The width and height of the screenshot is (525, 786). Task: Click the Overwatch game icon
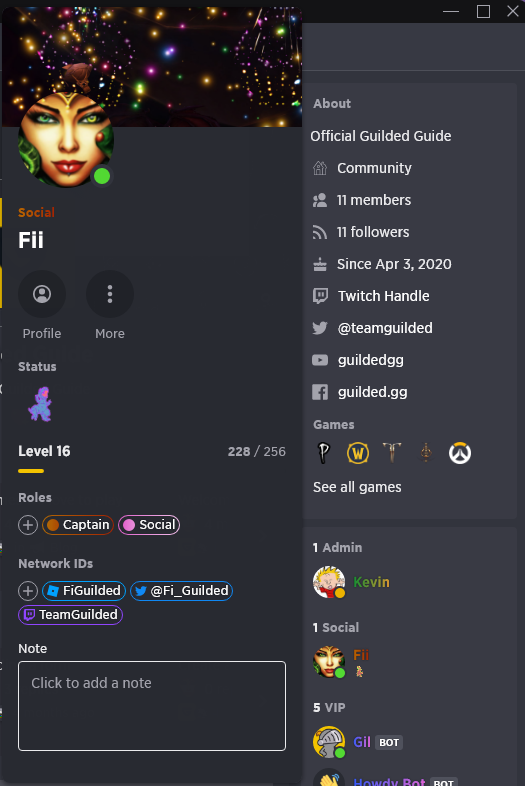(459, 453)
